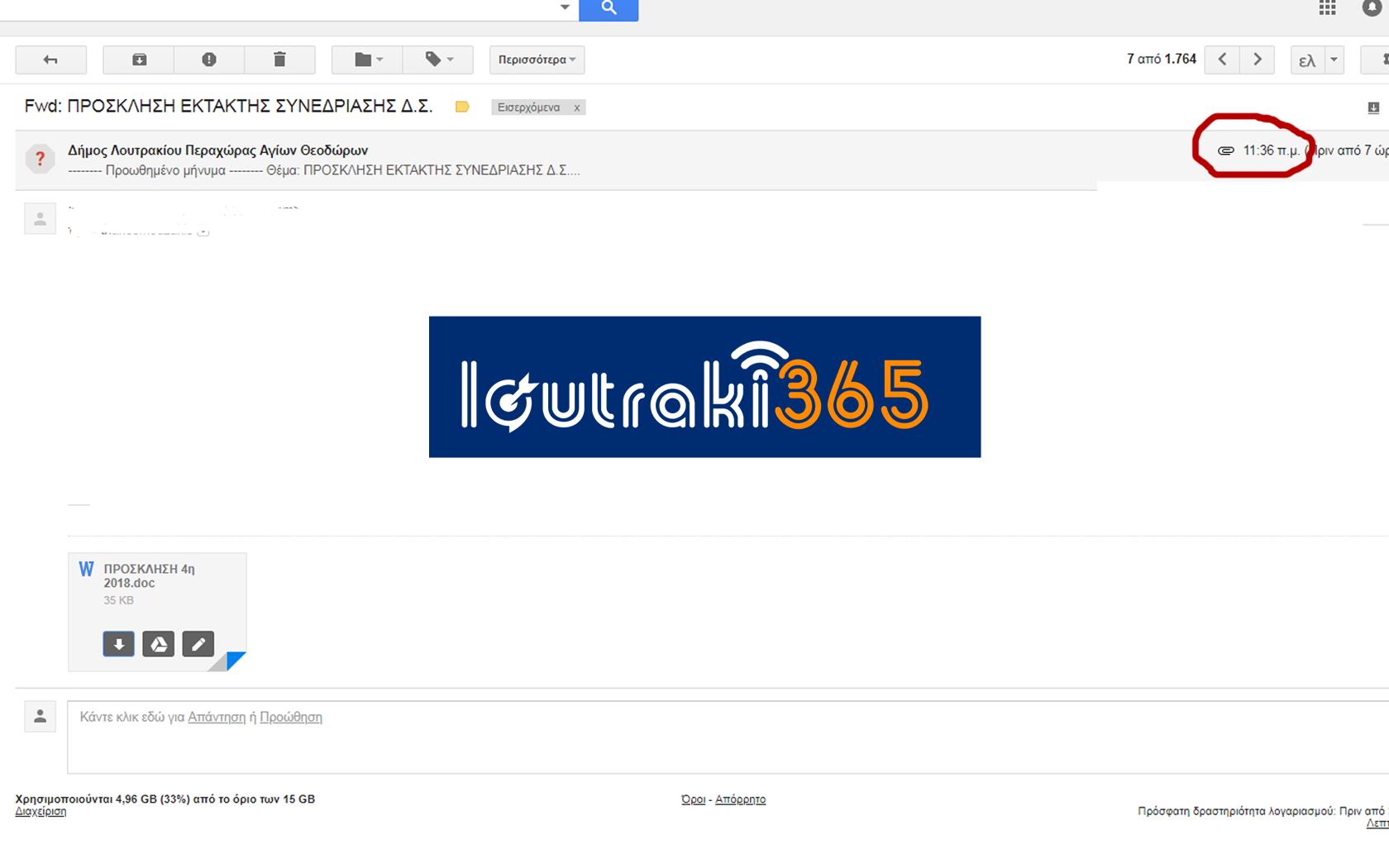Click the storage usage 4,96 GB text
Viewport: 1389px width, 868px height.
(x=165, y=799)
